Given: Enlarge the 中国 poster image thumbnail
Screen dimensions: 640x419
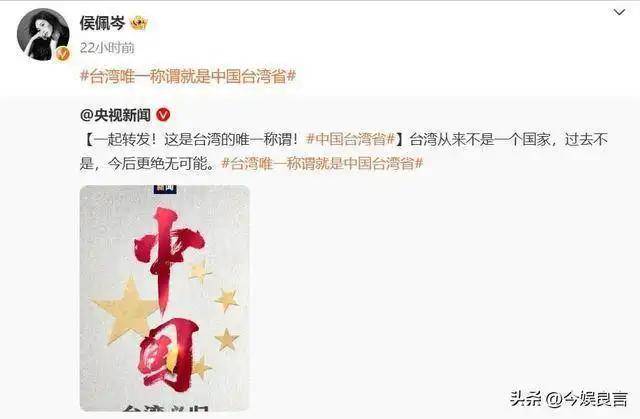Looking at the screenshot, I should pyautogui.click(x=164, y=298).
